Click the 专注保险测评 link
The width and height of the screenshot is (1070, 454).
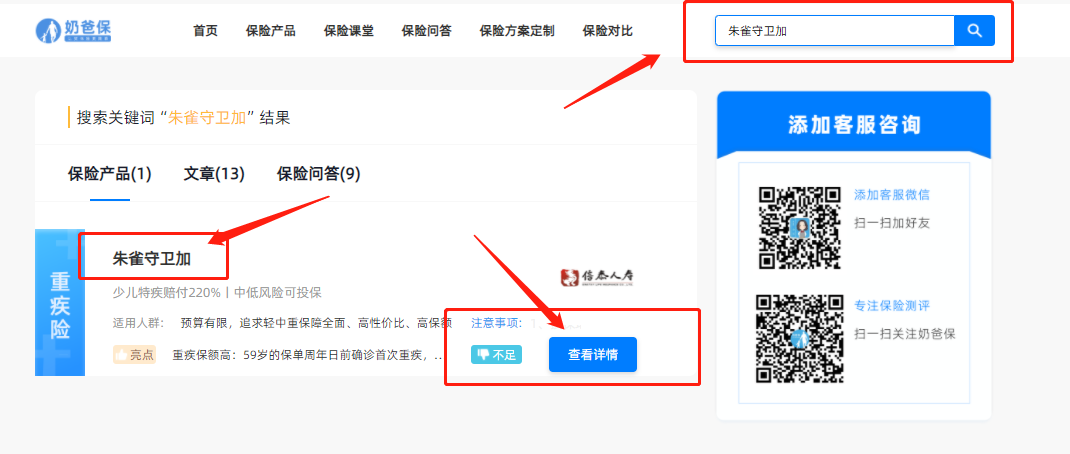[x=892, y=305]
